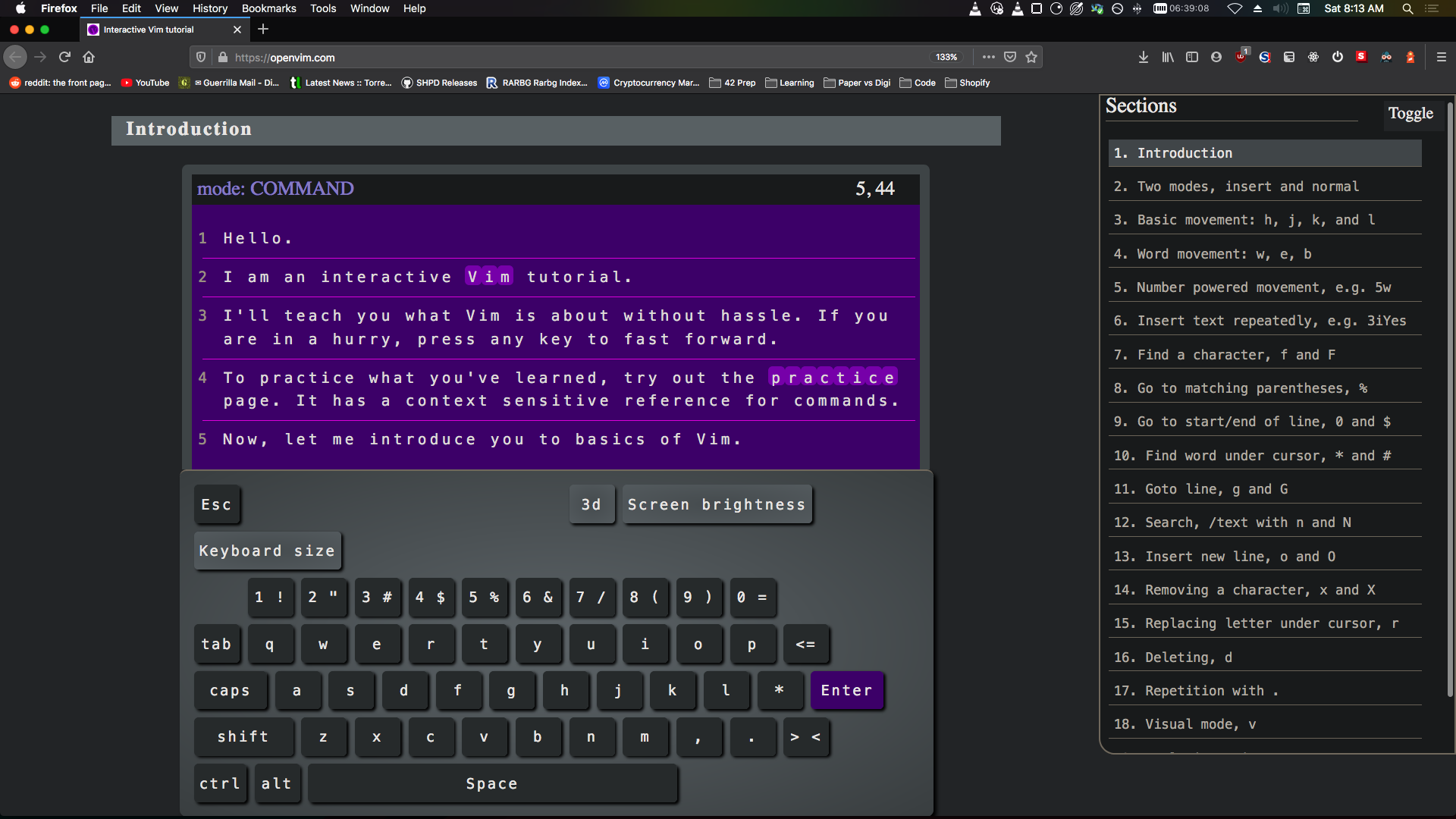Open the Tools menu

[323, 8]
